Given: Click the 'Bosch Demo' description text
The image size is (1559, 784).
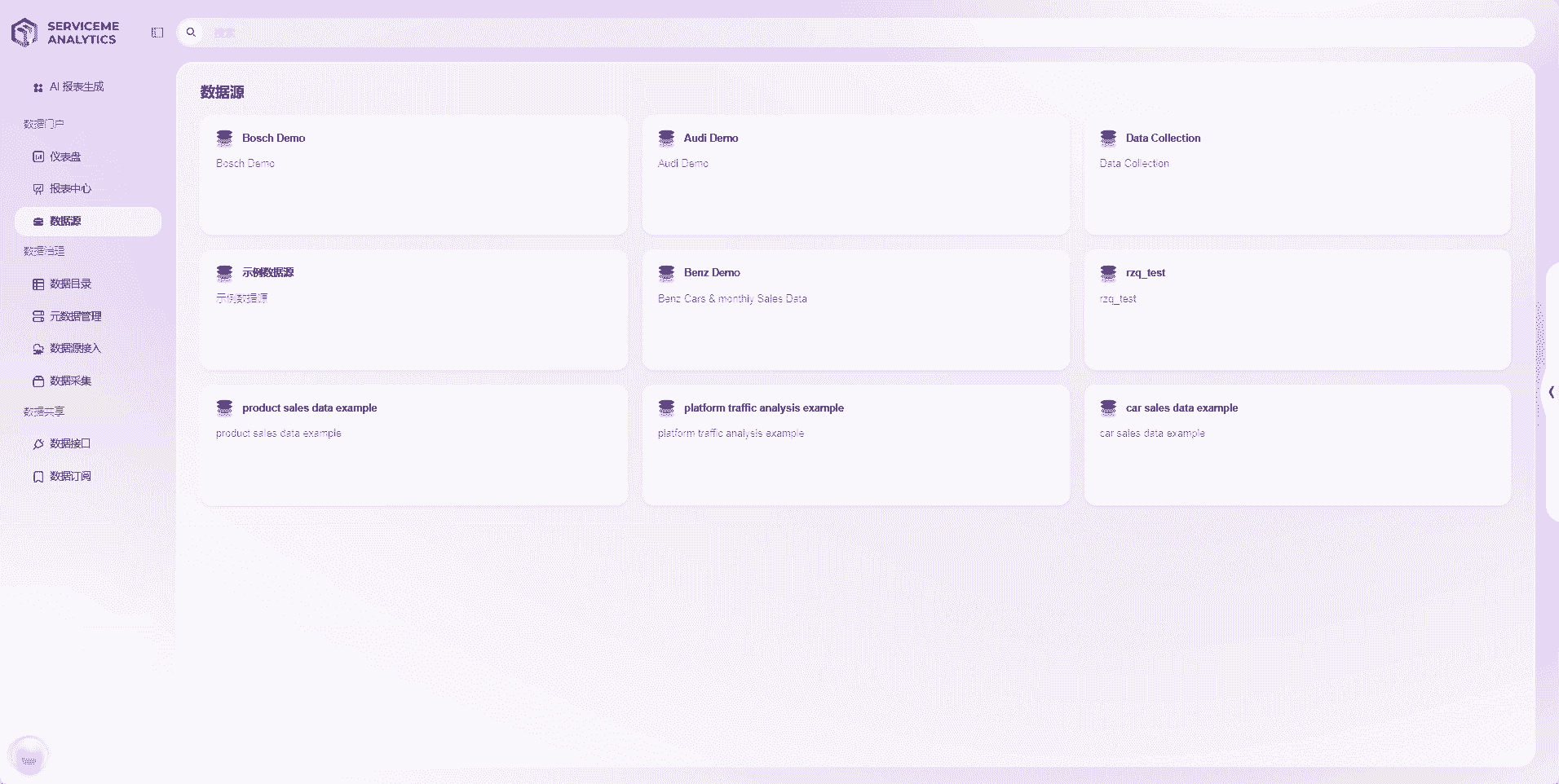Looking at the screenshot, I should point(245,163).
